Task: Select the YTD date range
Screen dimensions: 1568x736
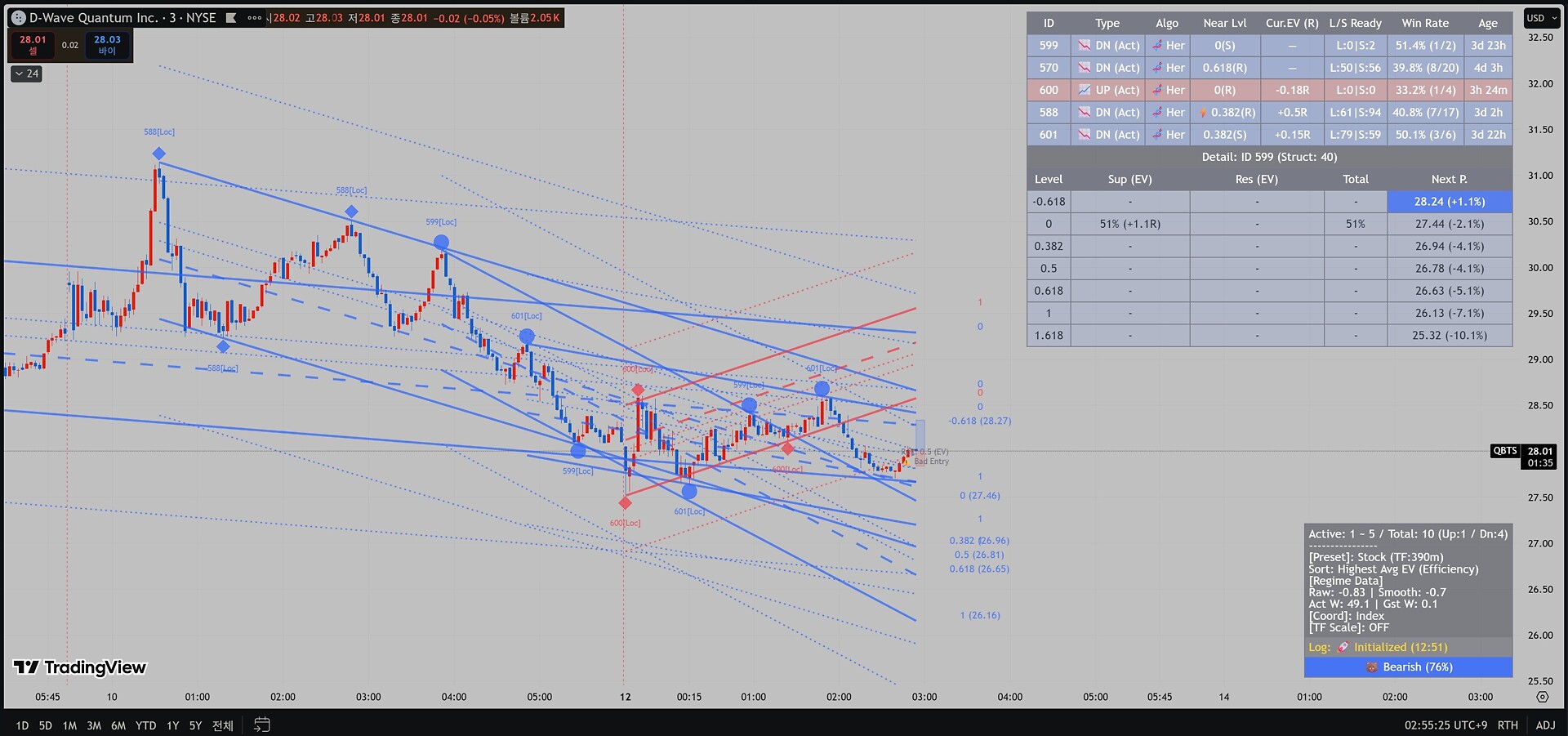Action: pos(146,725)
